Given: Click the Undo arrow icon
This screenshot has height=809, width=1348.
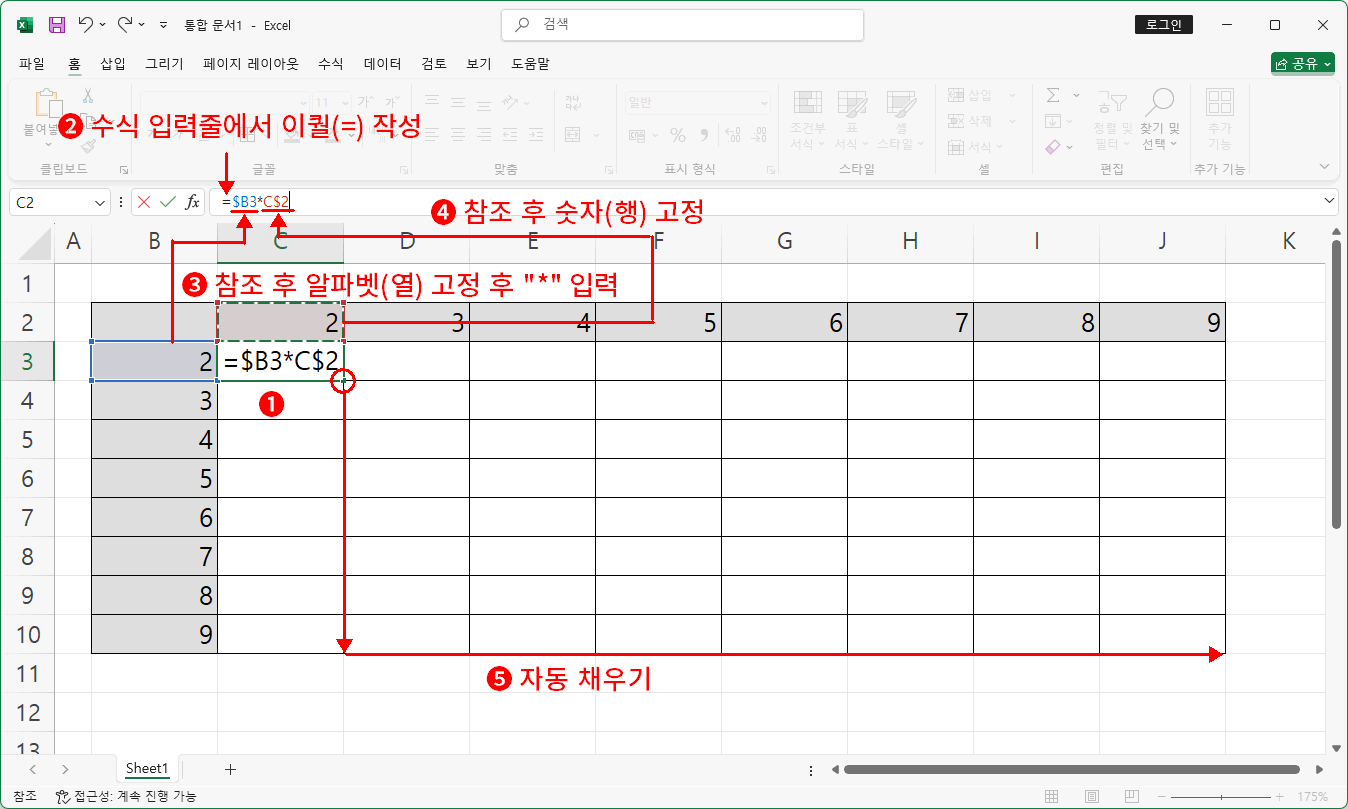Looking at the screenshot, I should [86, 24].
